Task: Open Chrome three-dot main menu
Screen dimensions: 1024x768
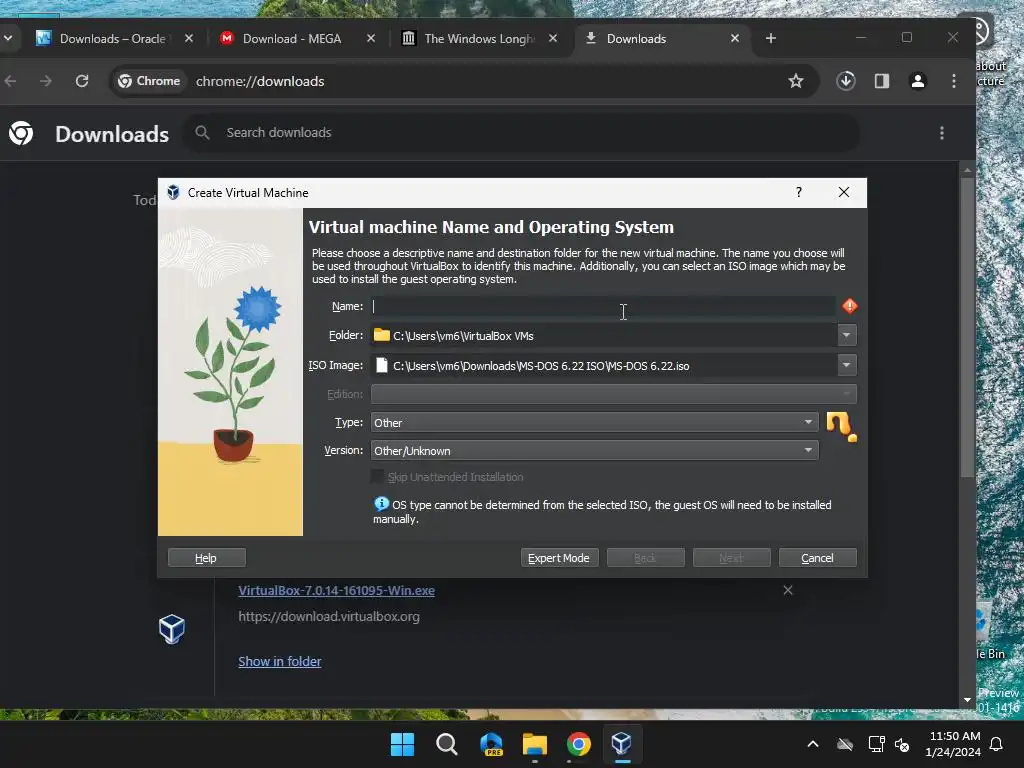Action: point(954,81)
